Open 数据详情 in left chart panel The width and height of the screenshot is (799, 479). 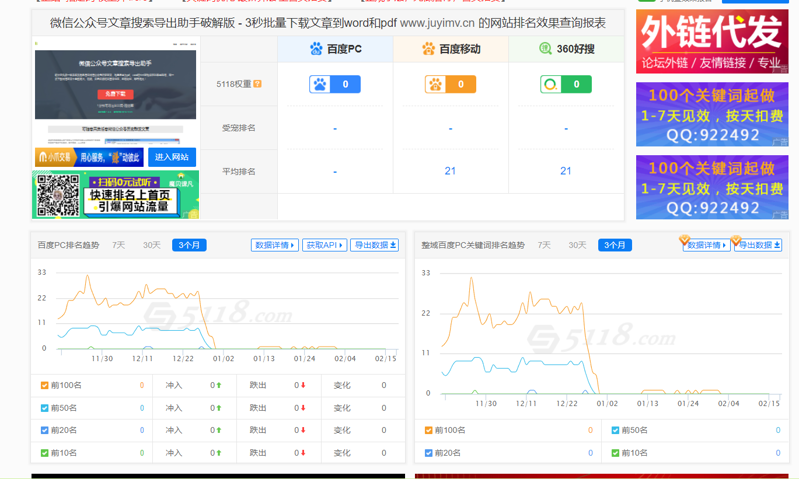coord(275,245)
